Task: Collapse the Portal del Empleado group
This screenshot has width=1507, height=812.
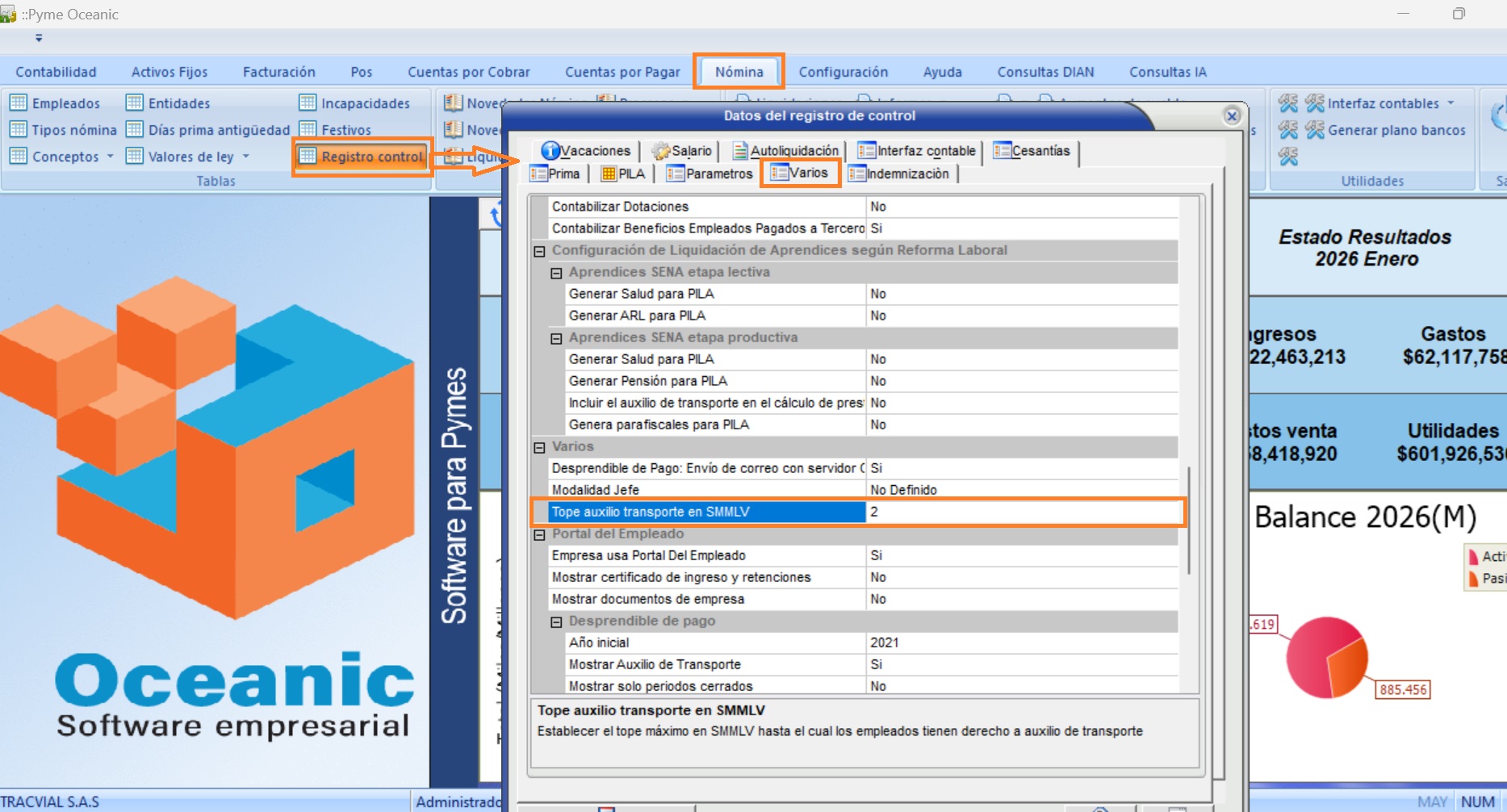Action: click(x=539, y=534)
